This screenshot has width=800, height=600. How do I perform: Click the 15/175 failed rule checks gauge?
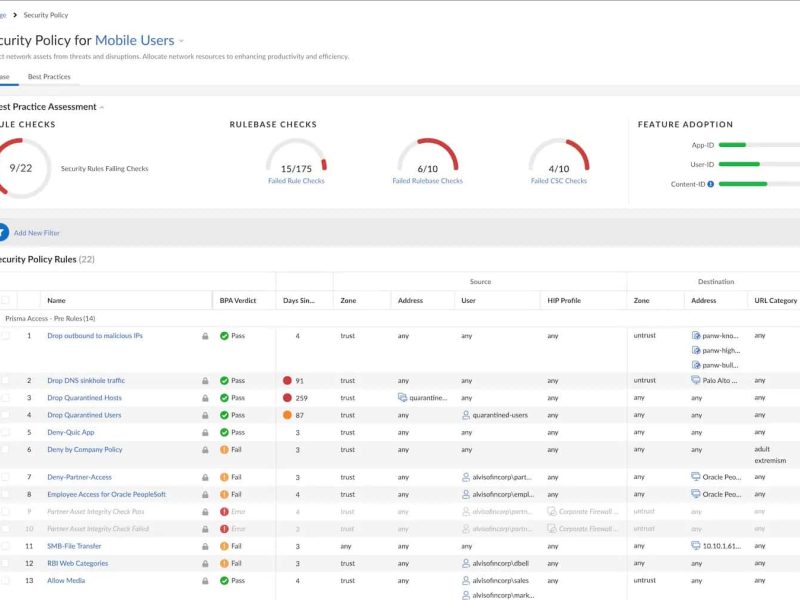296,156
